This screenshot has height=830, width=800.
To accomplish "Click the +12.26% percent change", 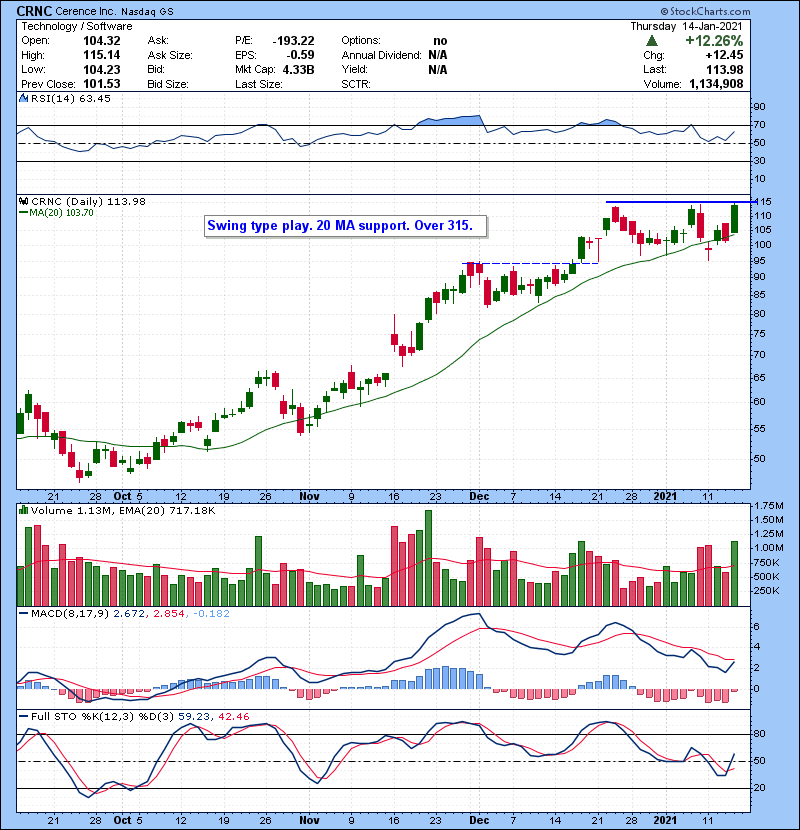I will pyautogui.click(x=714, y=41).
